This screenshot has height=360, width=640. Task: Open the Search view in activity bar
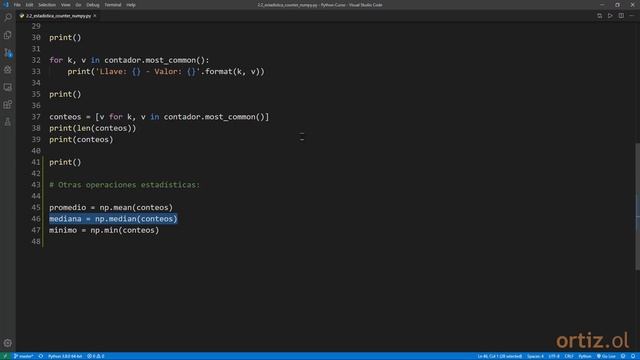click(8, 17)
